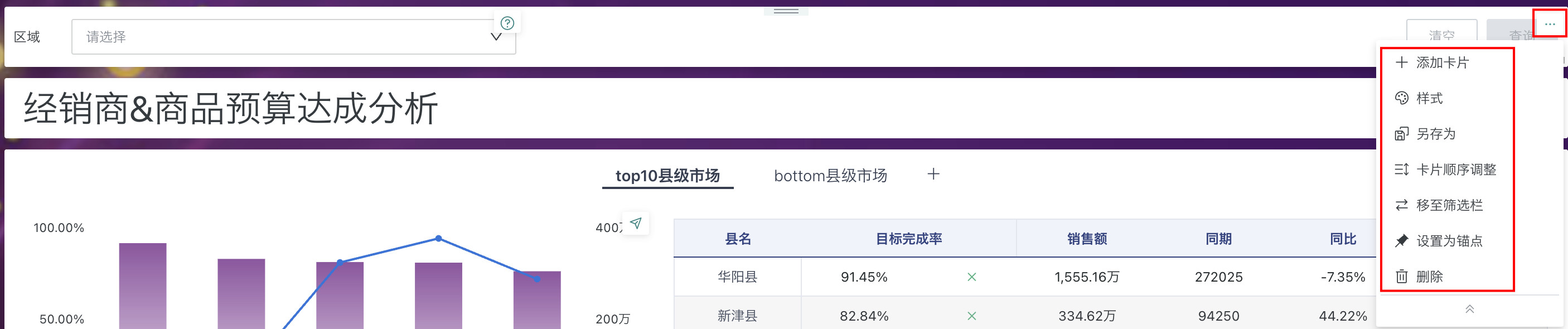Viewport: 1568px width, 329px height.
Task: Click the palette icon beside 样式
Action: [x=1401, y=98]
